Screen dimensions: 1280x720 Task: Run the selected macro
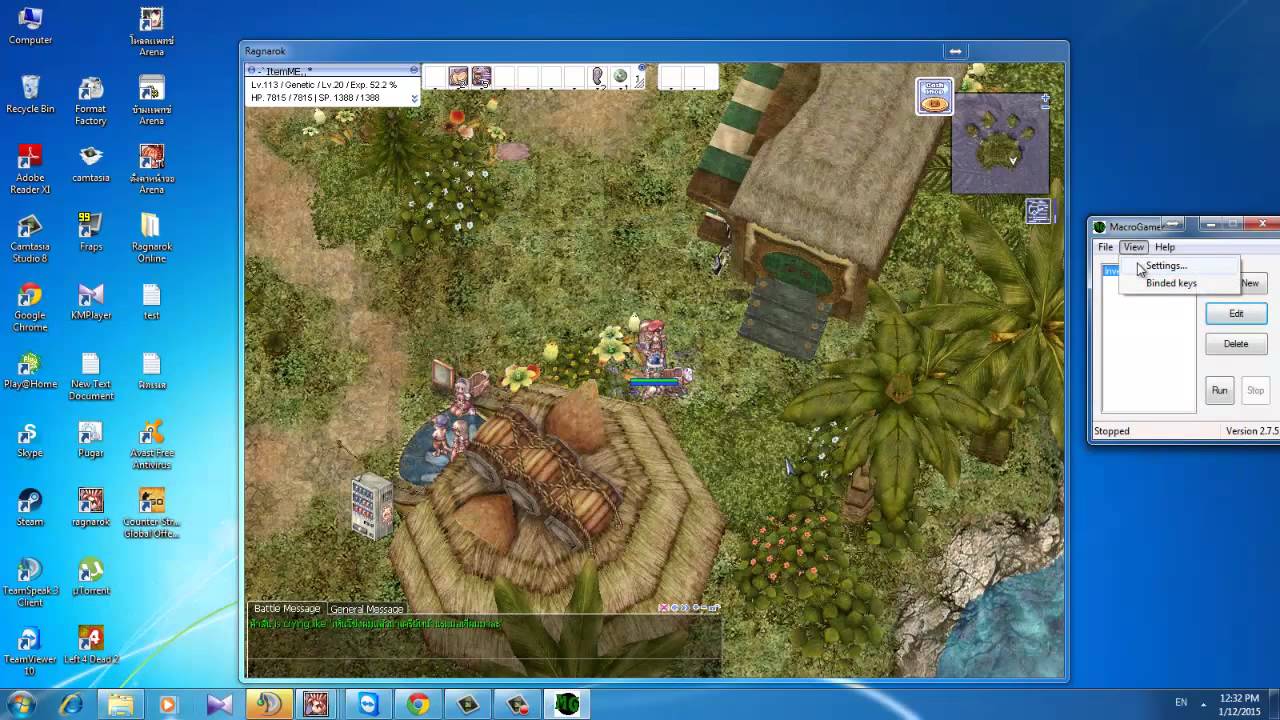pyautogui.click(x=1219, y=391)
